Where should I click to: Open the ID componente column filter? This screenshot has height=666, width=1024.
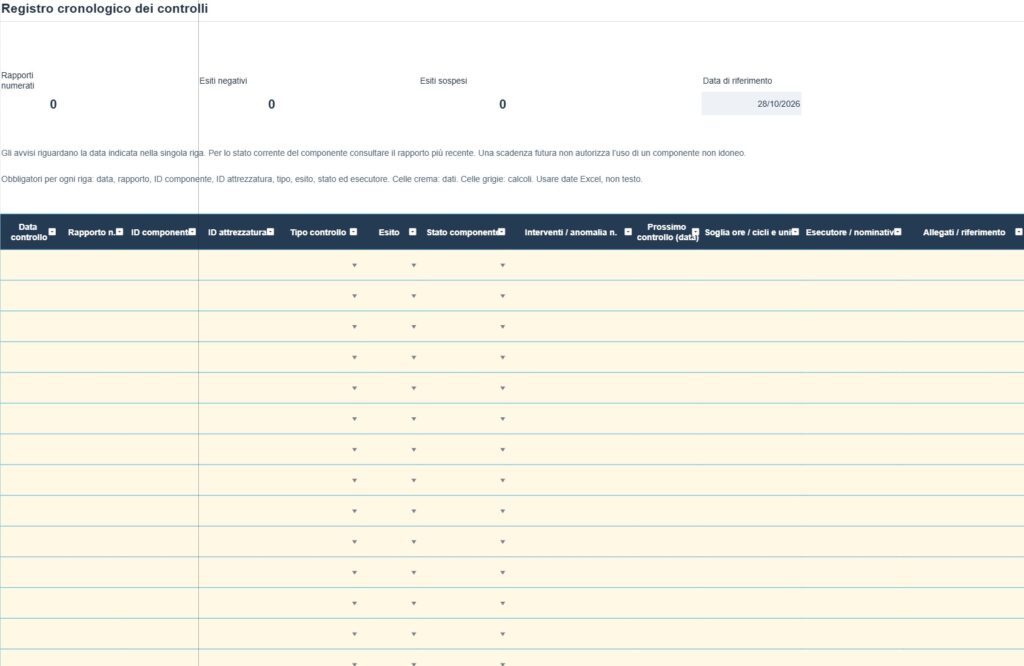point(192,232)
